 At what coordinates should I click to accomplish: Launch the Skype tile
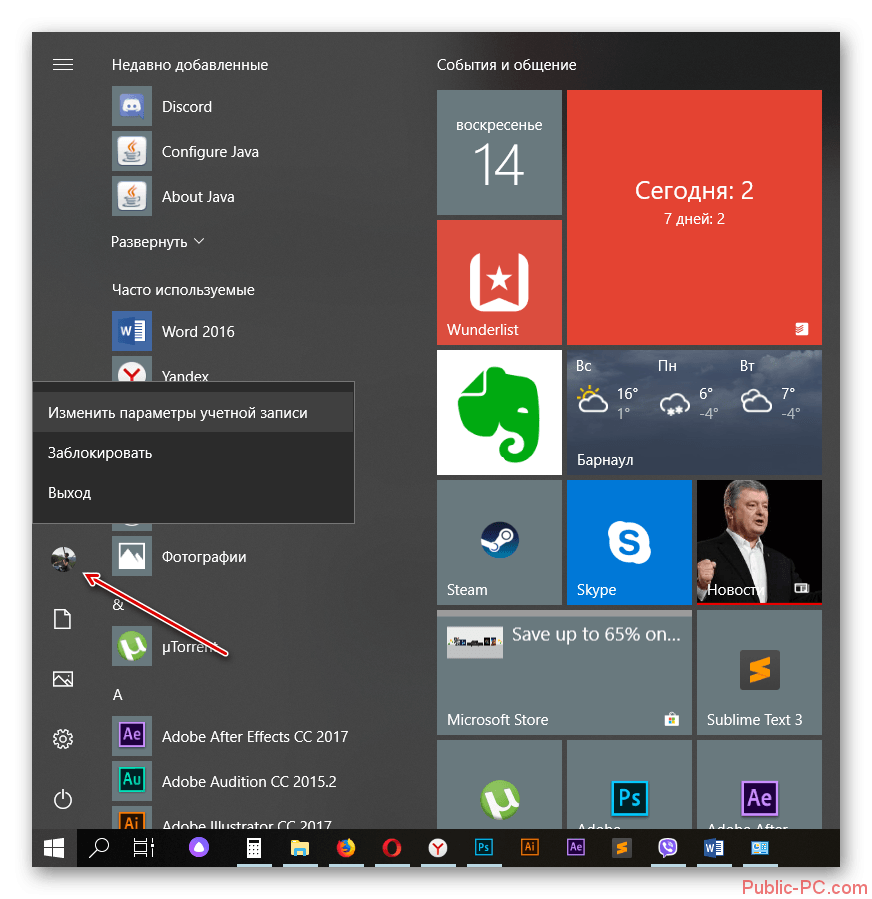(x=629, y=542)
